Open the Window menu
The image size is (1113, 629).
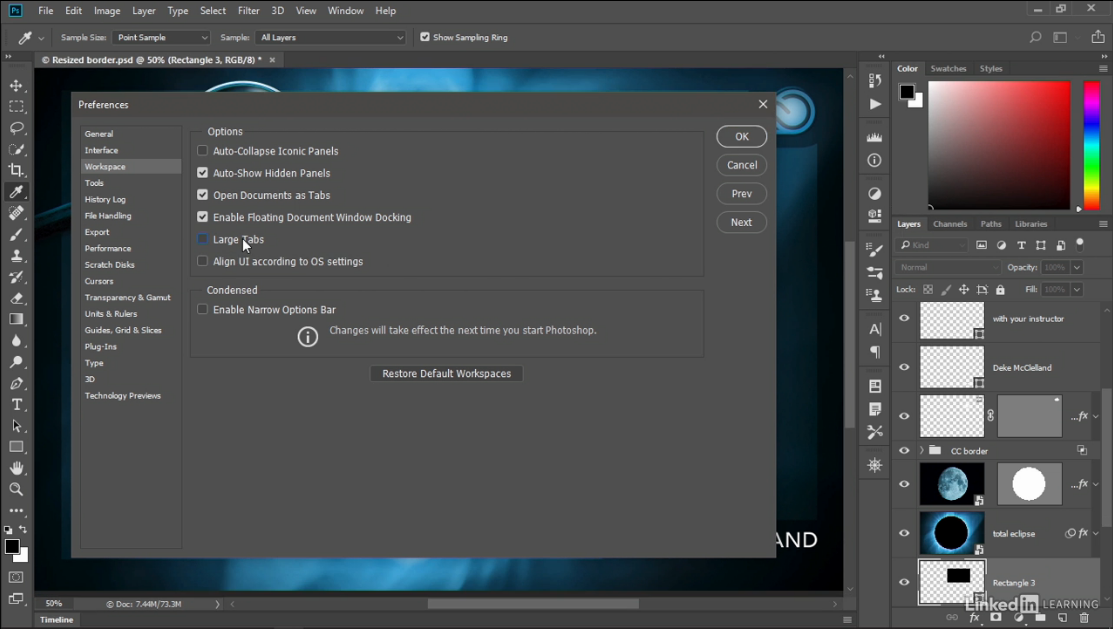click(346, 11)
